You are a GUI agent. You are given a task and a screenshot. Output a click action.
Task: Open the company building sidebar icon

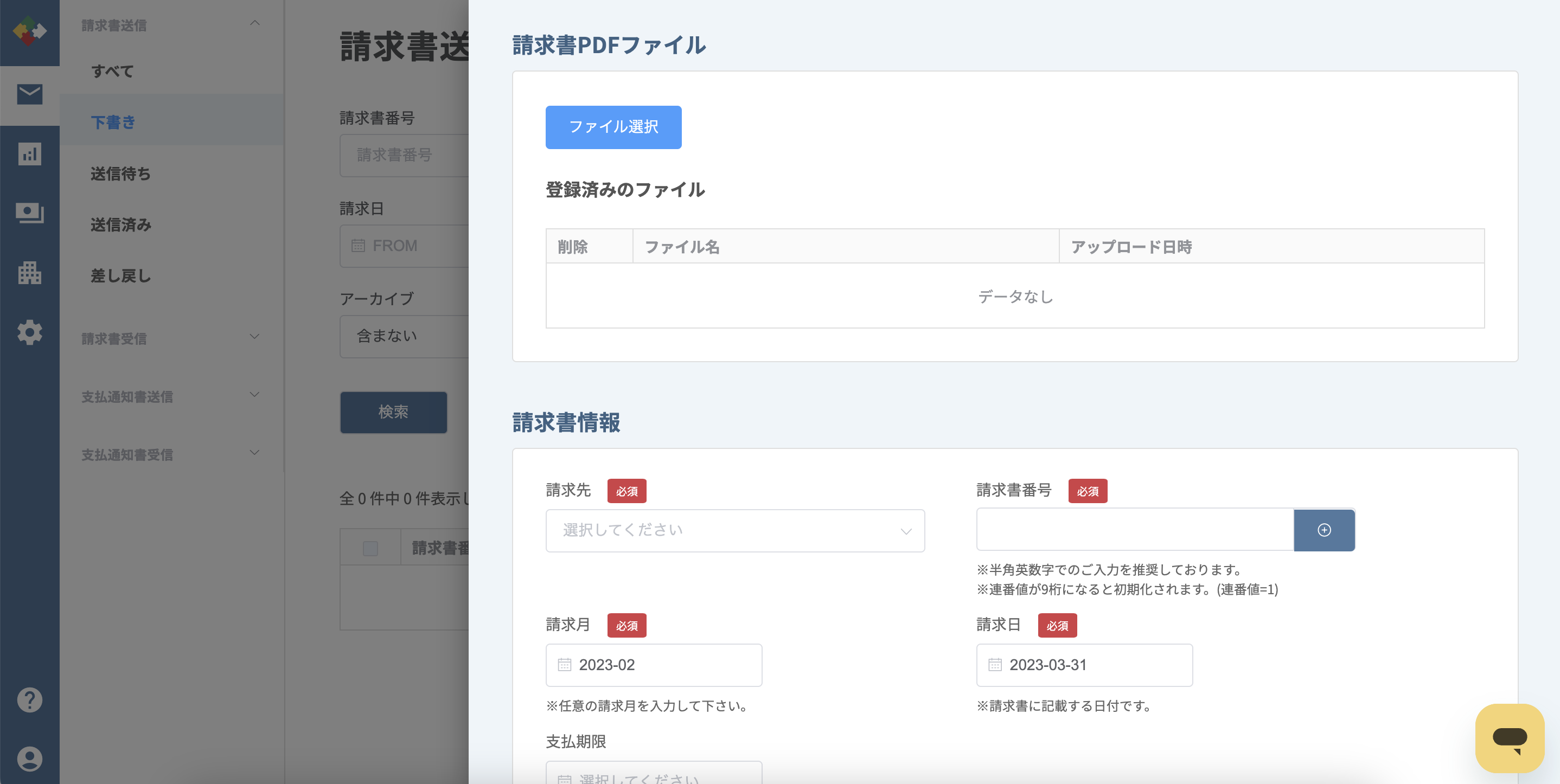tap(30, 272)
